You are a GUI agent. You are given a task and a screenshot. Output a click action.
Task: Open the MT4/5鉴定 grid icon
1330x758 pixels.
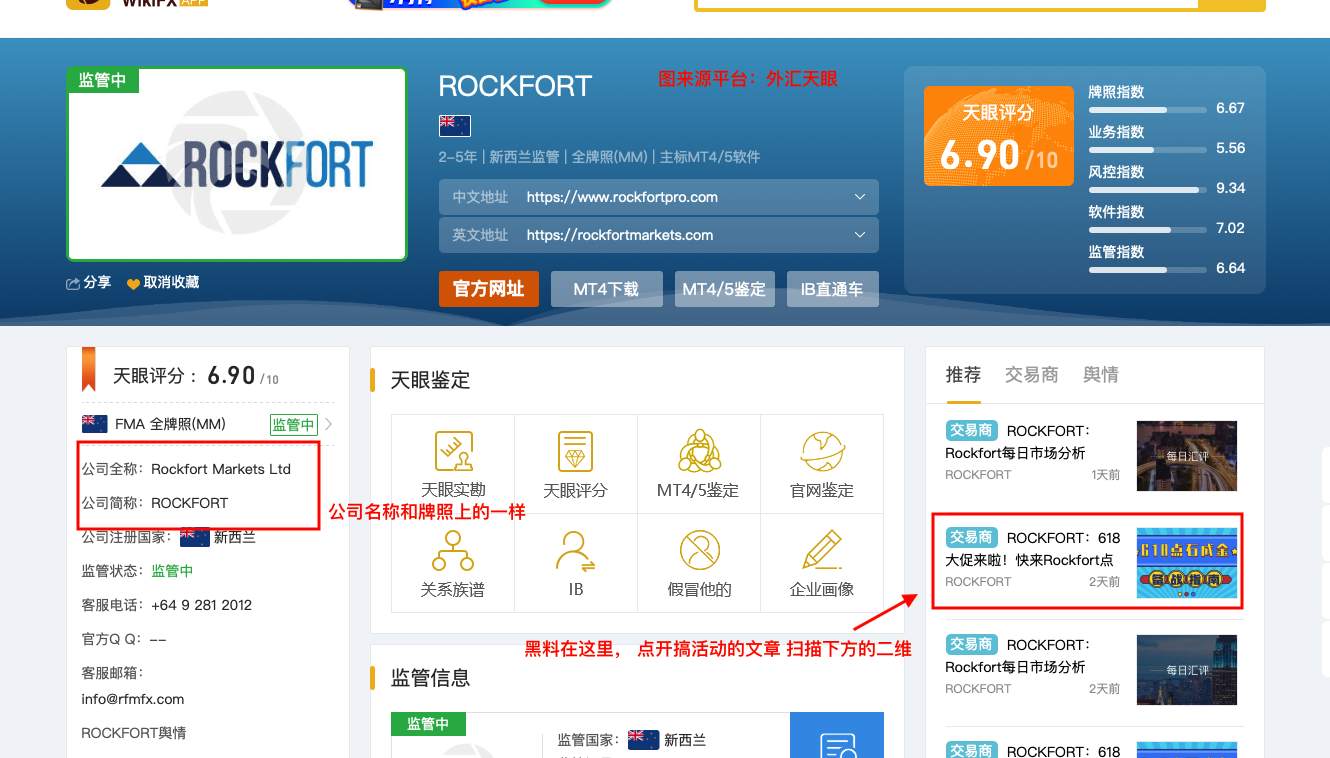699,451
